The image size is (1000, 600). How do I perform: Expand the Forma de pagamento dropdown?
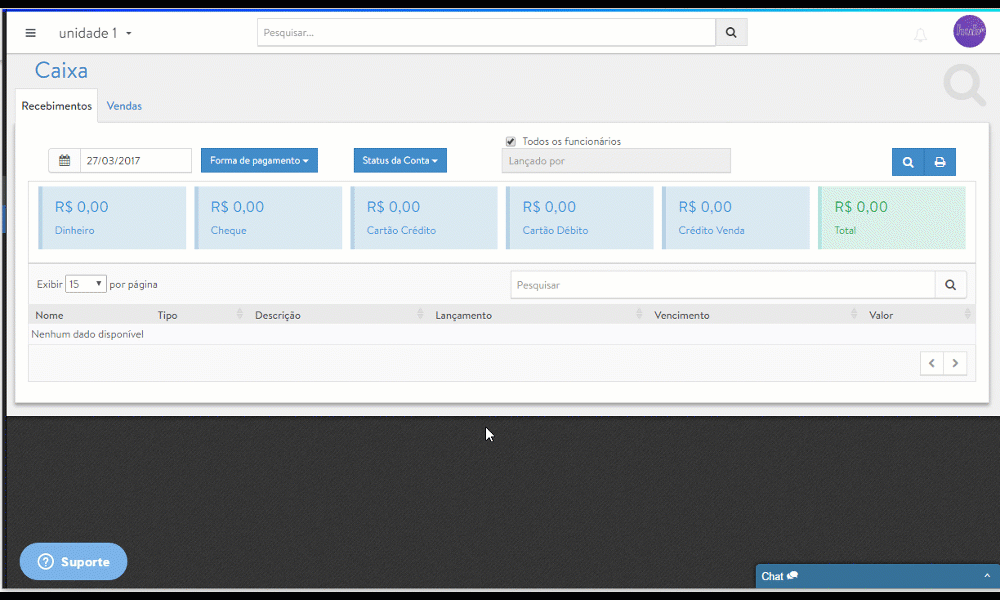(x=259, y=161)
